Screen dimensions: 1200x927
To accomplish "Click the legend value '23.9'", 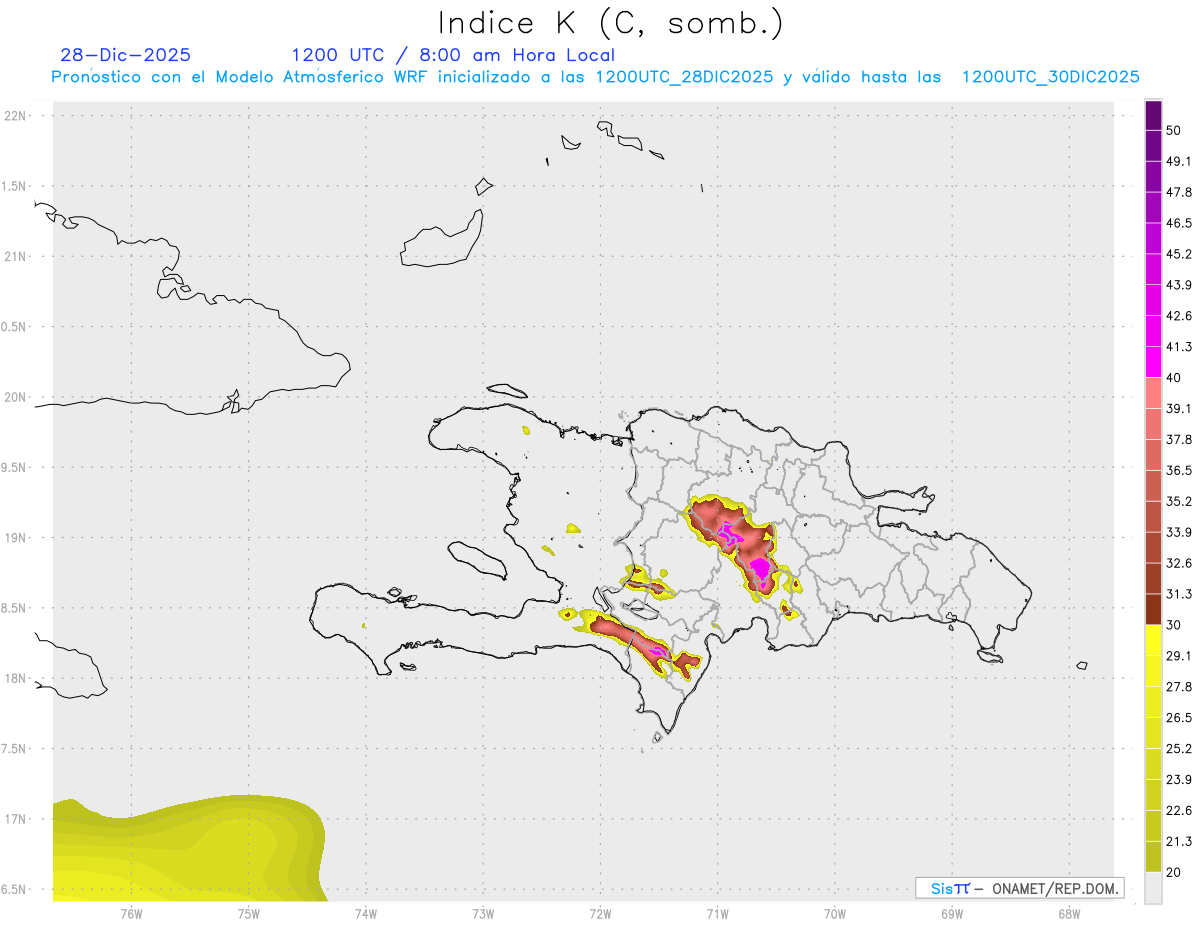I will [x=1179, y=780].
